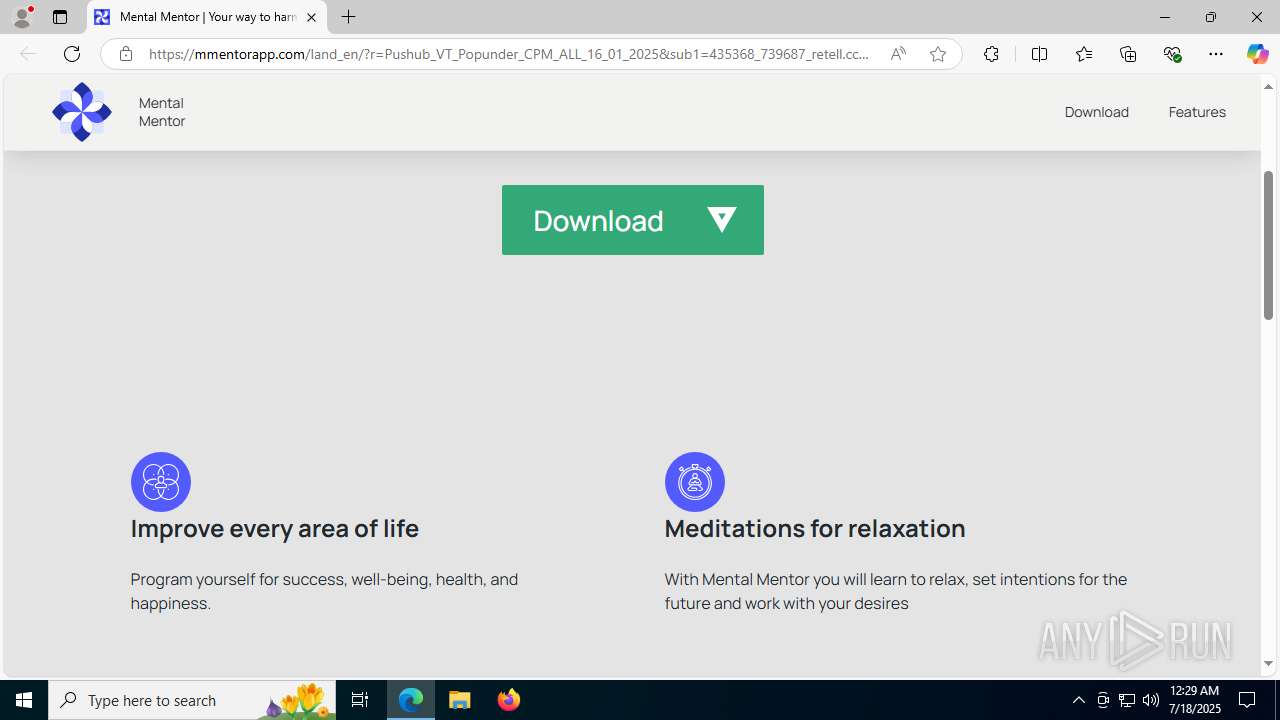Open the Collections panel
The height and width of the screenshot is (720, 1280).
point(1128,54)
